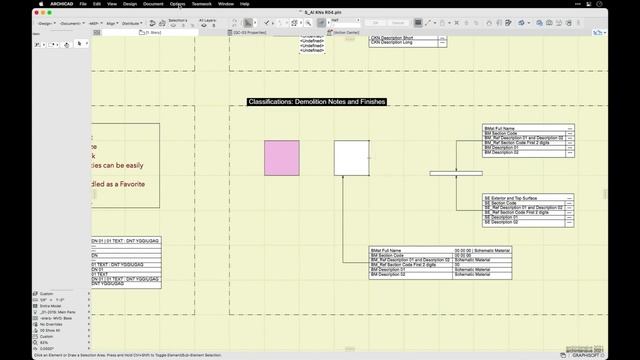Expand the Document toolbar dropdown
The width and height of the screenshot is (640, 360).
point(72,23)
